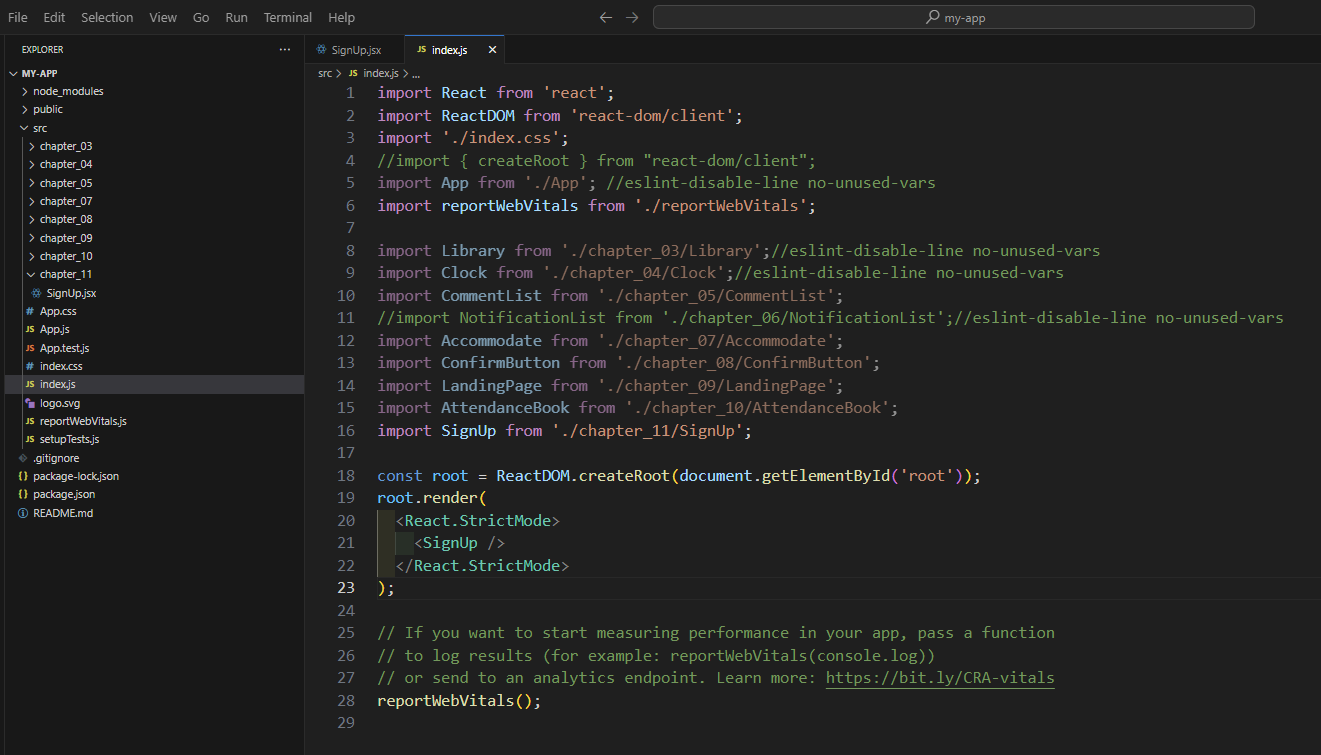Open the .gitignore file
The width and height of the screenshot is (1321, 755).
55,458
